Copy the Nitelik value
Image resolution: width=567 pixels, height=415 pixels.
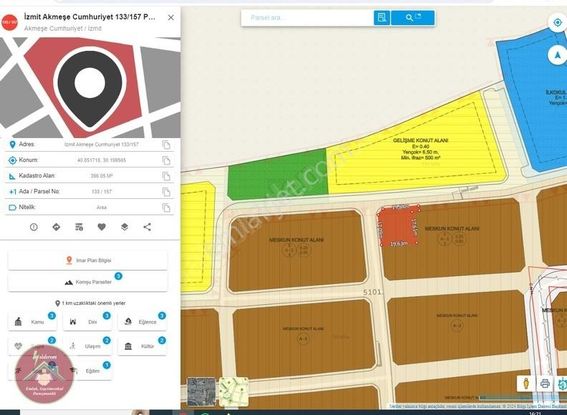point(166,208)
